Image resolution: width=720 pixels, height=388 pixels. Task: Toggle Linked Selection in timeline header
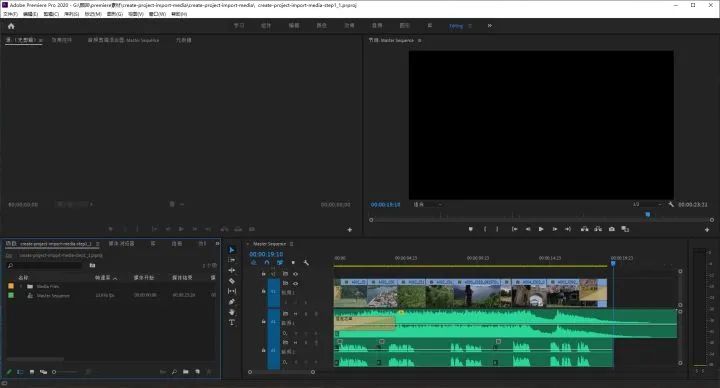tap(280, 263)
